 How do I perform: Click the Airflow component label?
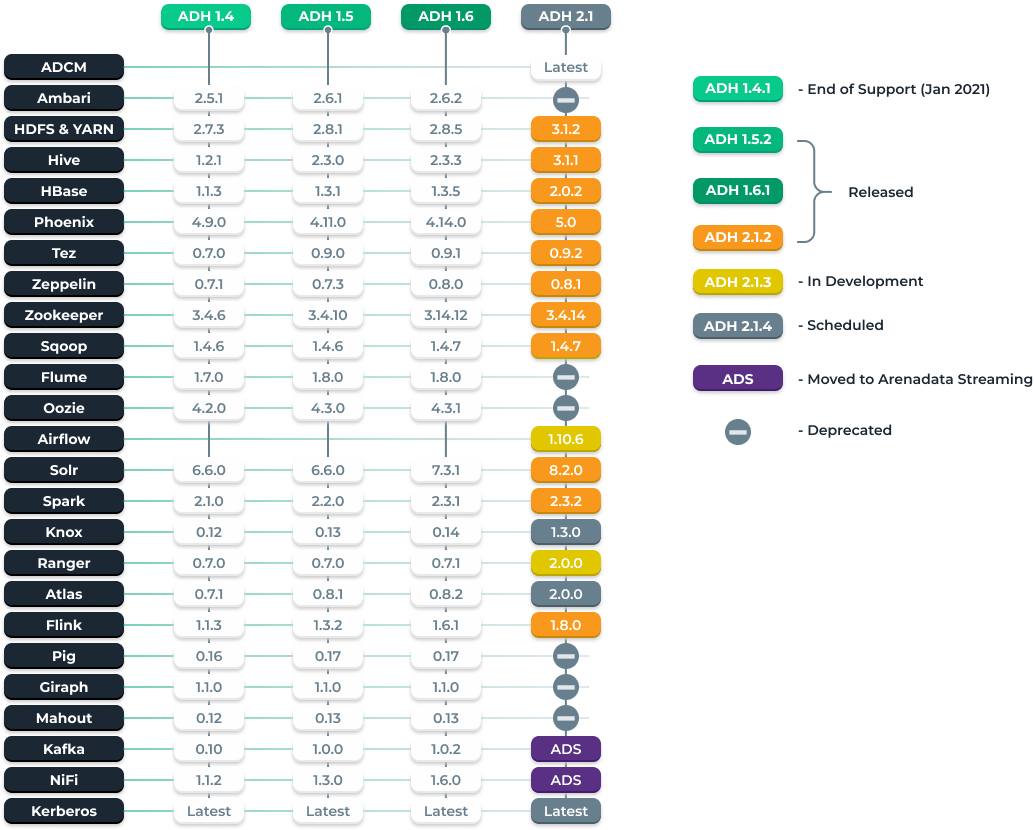64,439
